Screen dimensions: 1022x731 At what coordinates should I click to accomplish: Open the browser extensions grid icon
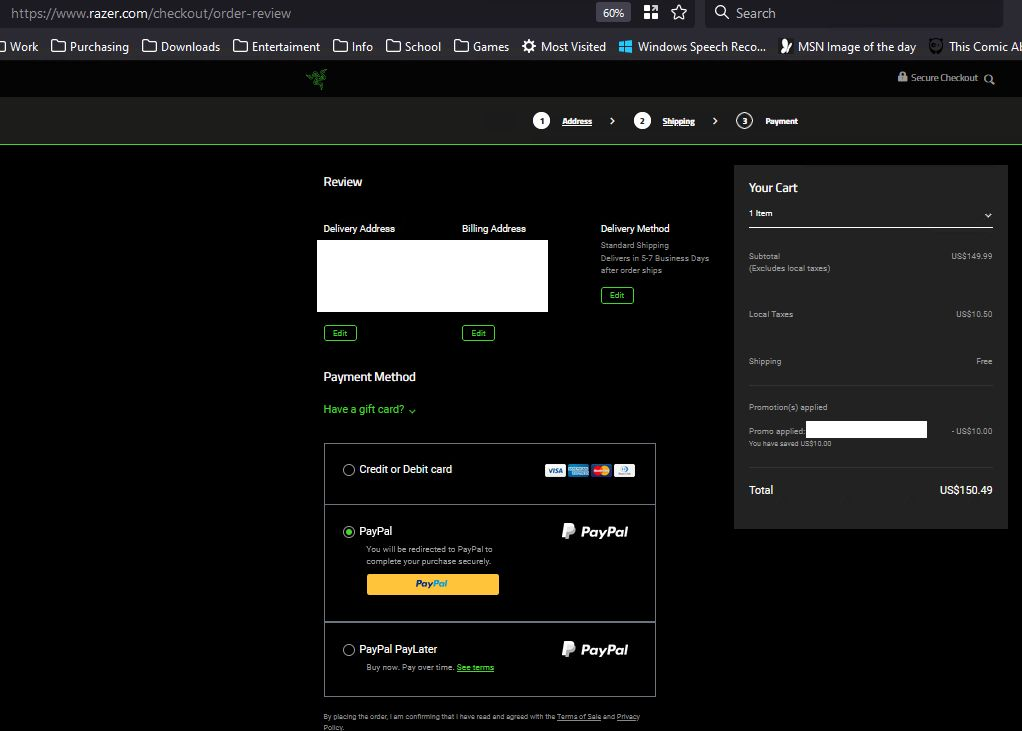(650, 12)
